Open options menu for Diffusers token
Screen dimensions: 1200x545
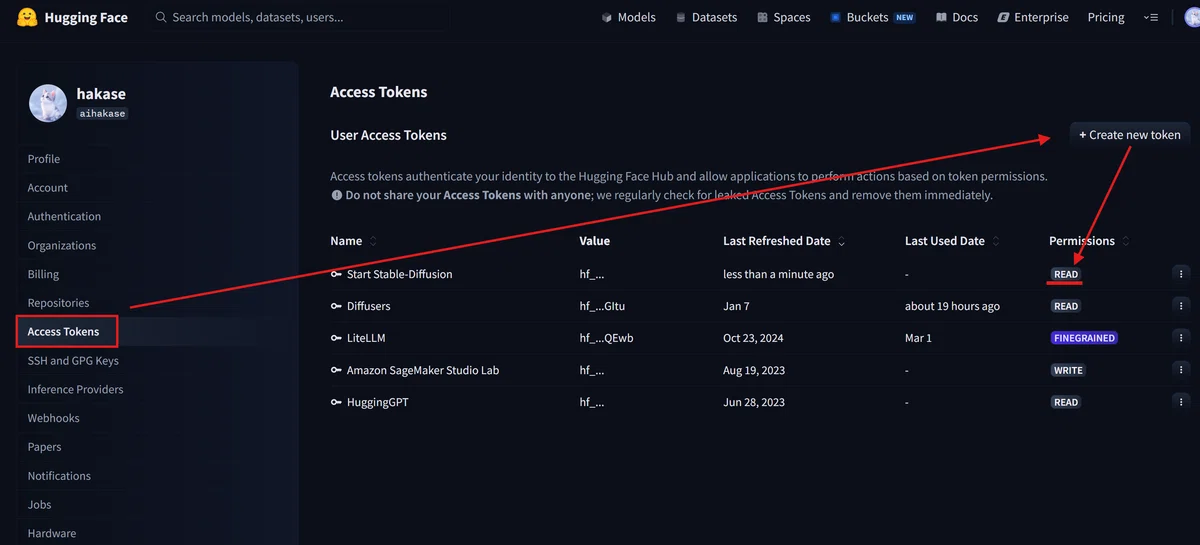[1181, 306]
